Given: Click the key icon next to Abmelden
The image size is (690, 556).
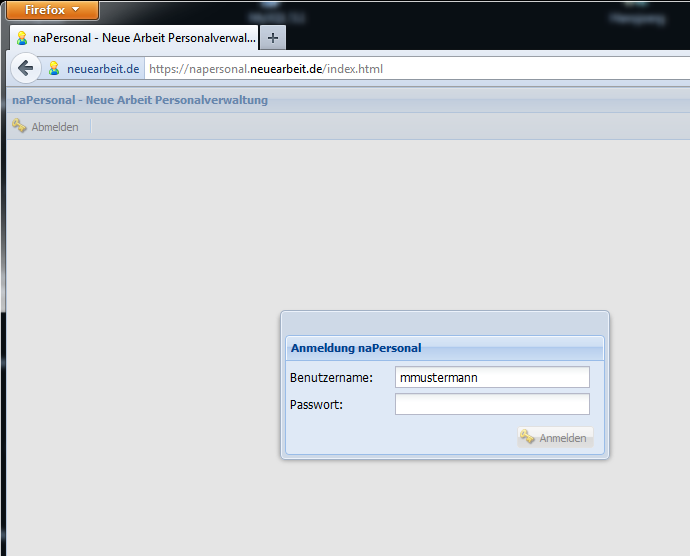Looking at the screenshot, I should tap(19, 127).
